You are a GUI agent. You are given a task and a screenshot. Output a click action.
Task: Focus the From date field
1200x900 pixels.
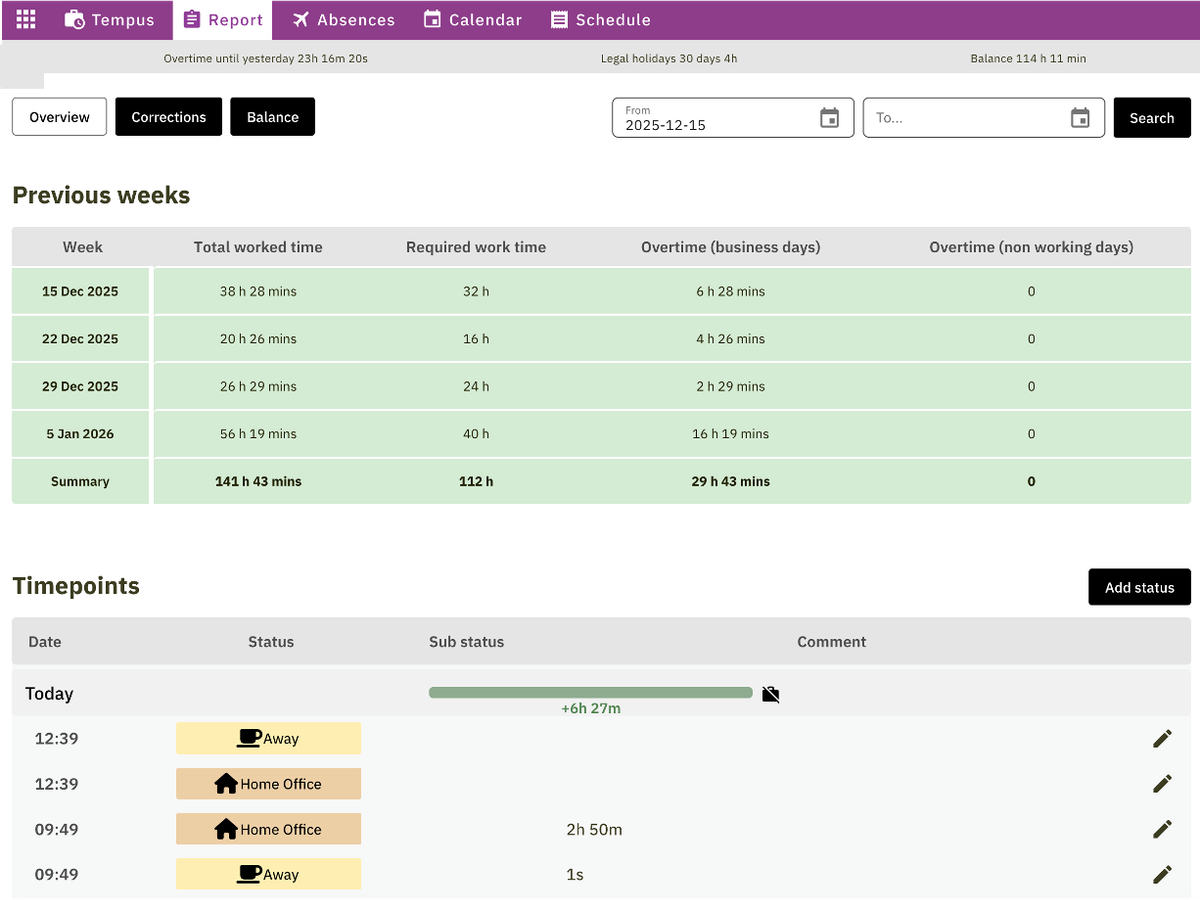(x=733, y=118)
